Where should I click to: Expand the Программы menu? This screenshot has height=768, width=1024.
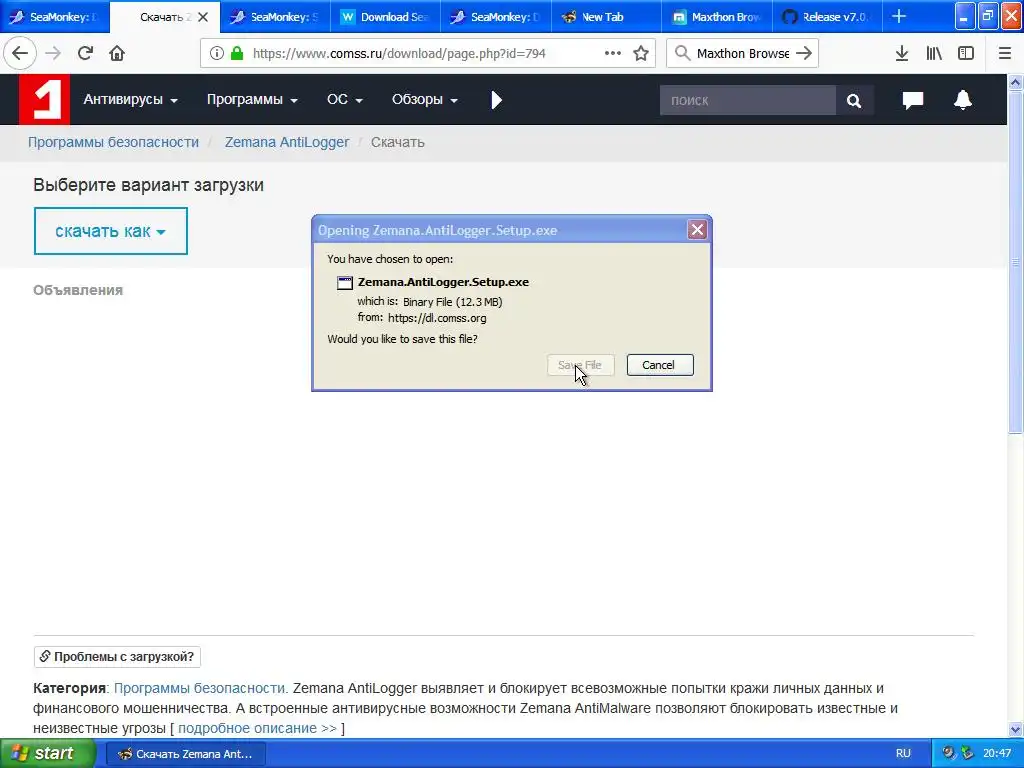click(252, 100)
